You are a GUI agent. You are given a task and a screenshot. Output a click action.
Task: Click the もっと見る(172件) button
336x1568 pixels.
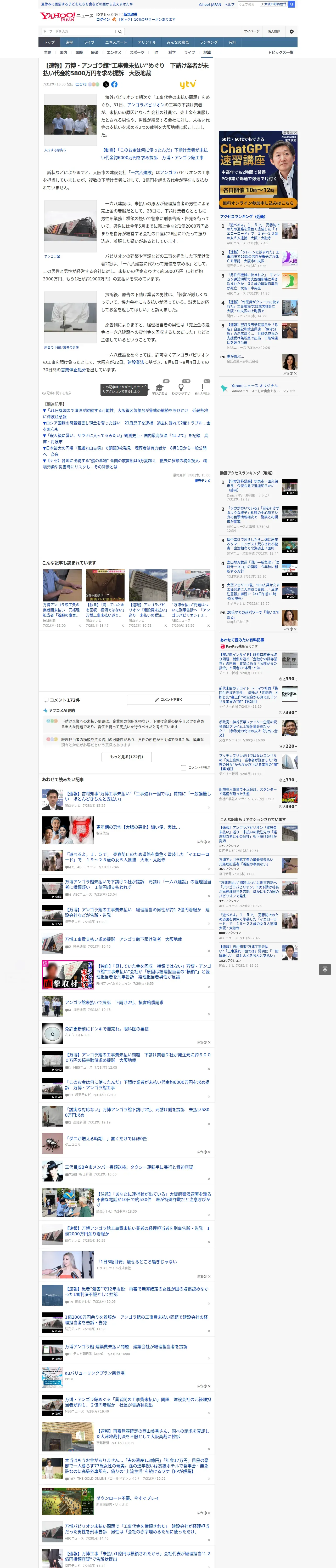126,757
